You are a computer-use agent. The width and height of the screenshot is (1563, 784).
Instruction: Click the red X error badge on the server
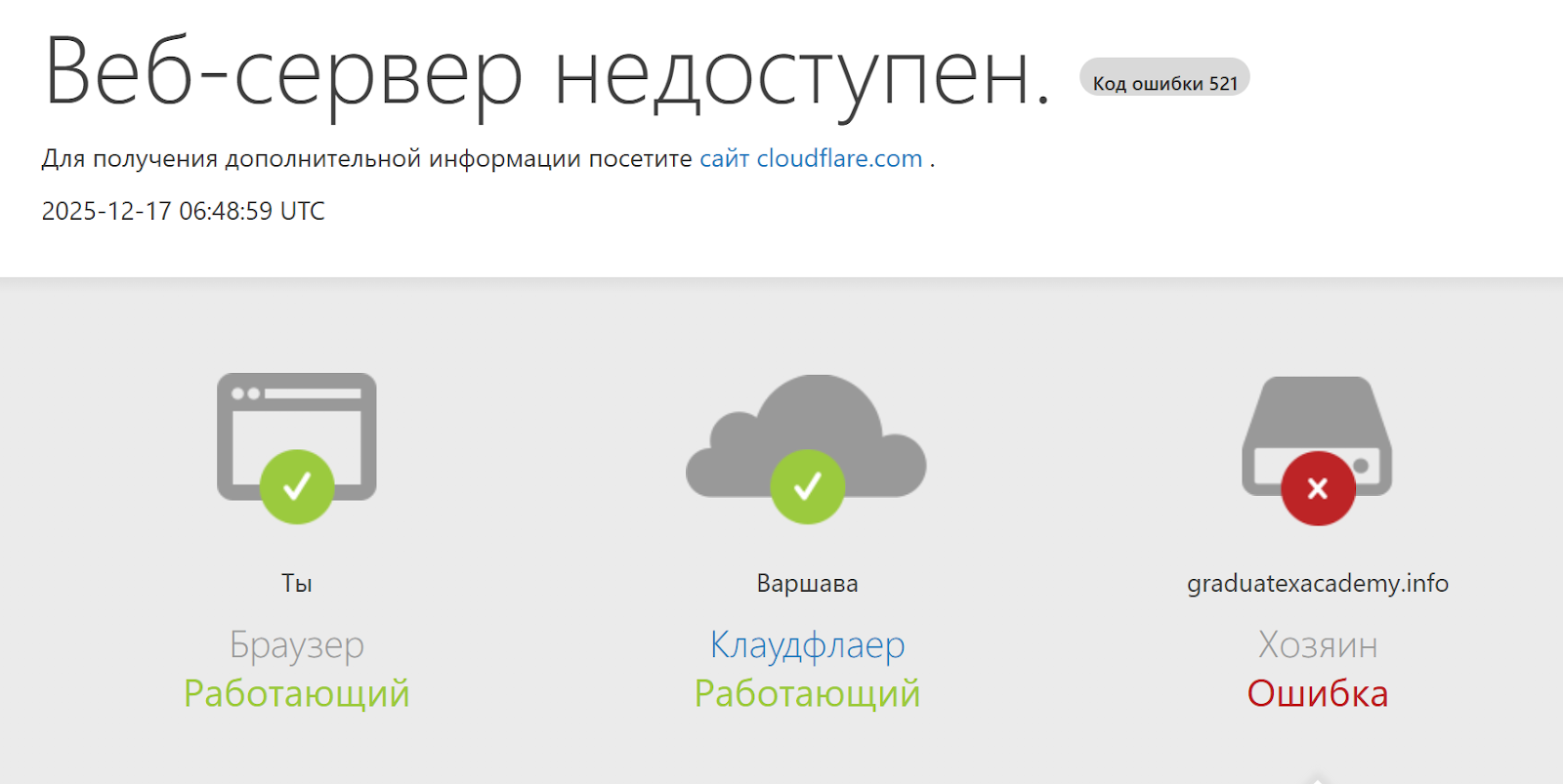(x=1318, y=488)
